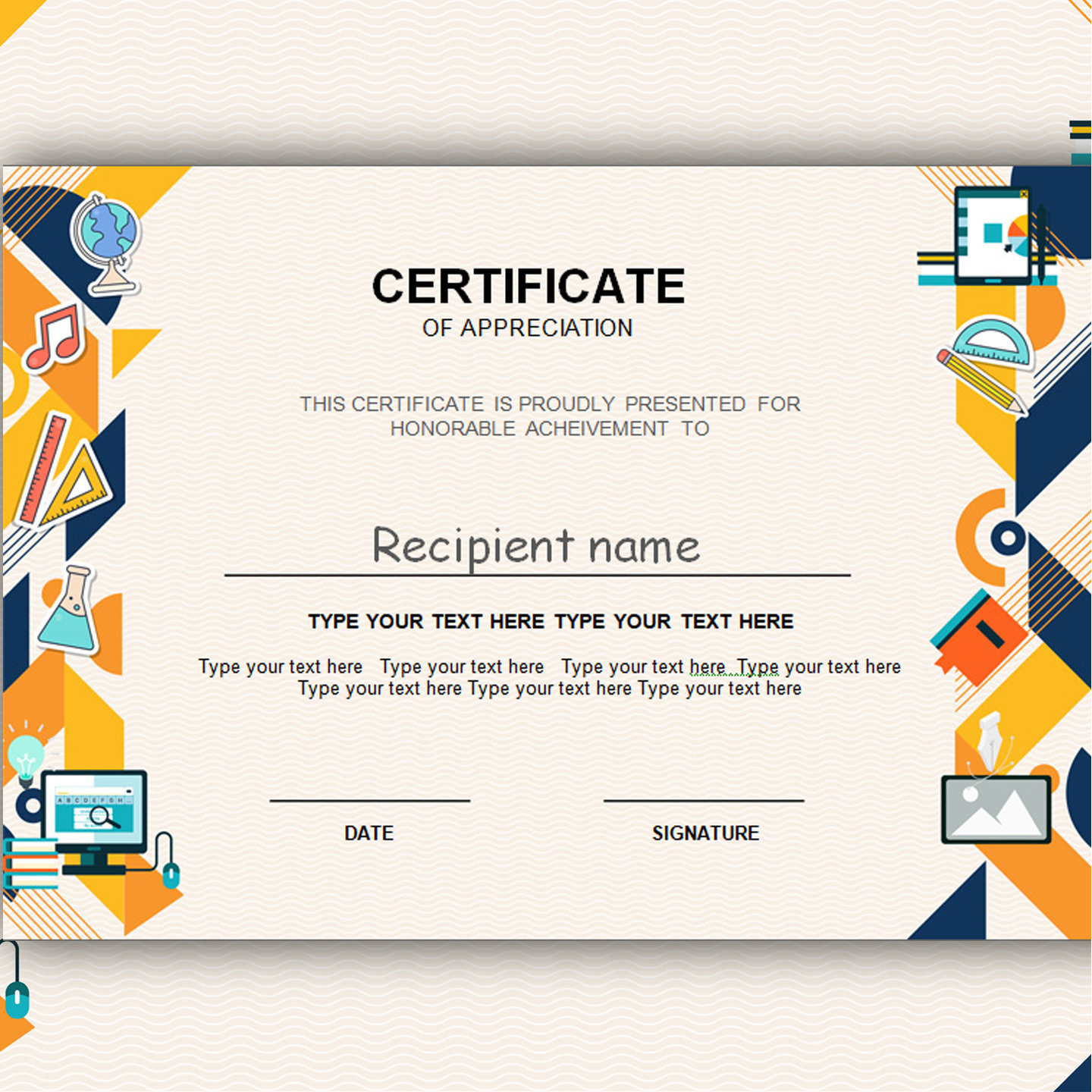Select the tablet with pie chart graphic

pos(993,236)
